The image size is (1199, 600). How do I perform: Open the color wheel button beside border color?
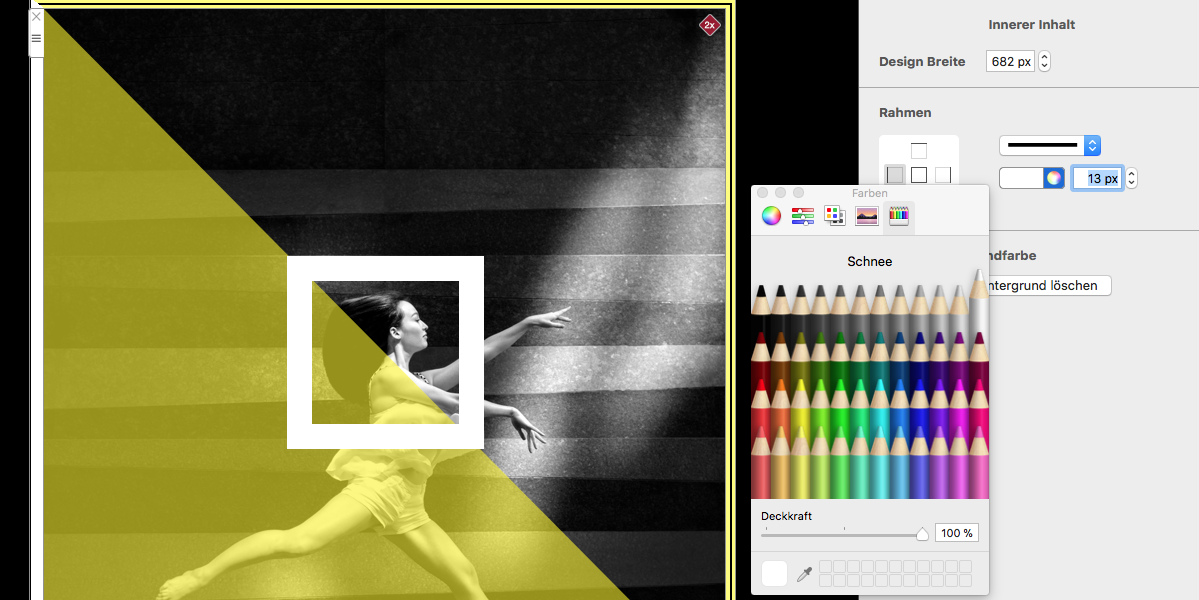point(1054,178)
